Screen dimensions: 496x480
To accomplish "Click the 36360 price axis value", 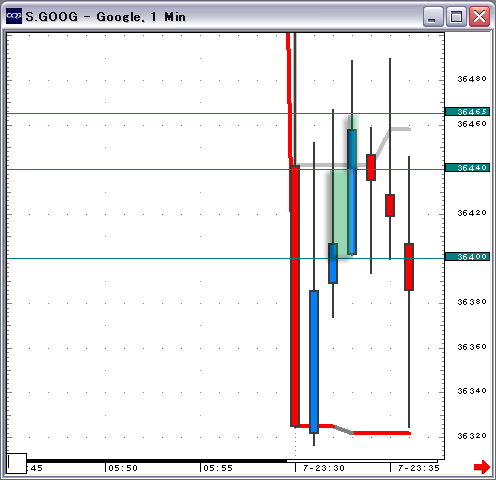I will pos(472,347).
